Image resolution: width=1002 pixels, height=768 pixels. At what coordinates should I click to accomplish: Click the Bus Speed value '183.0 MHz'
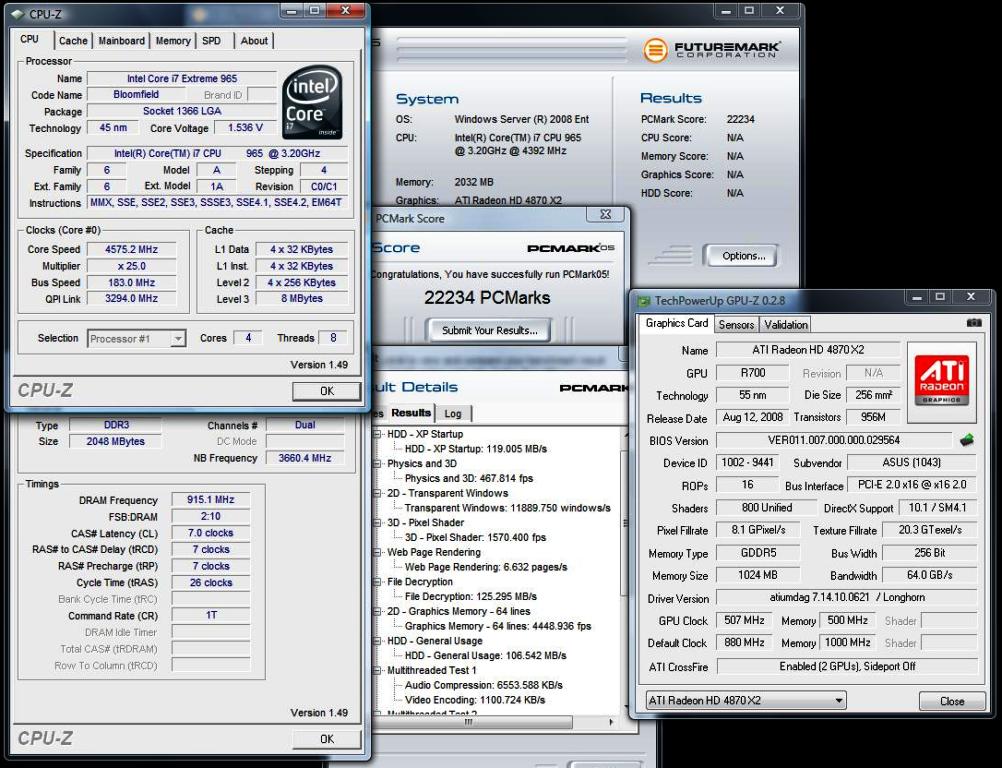(x=132, y=282)
